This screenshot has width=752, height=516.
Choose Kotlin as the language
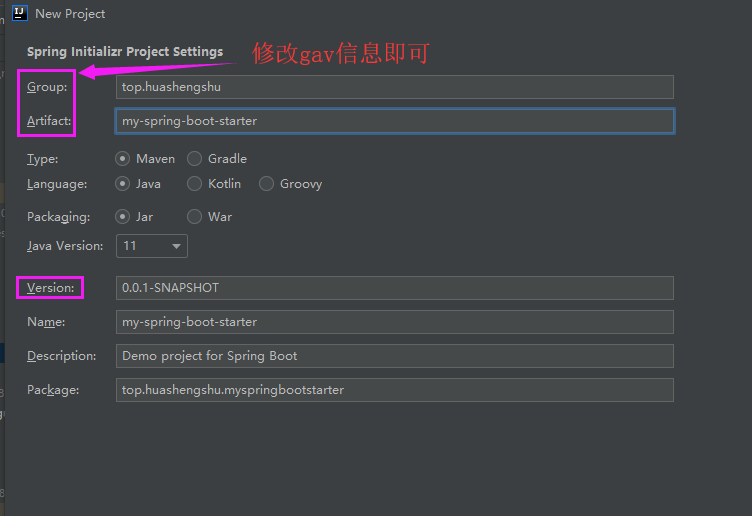pyautogui.click(x=194, y=184)
